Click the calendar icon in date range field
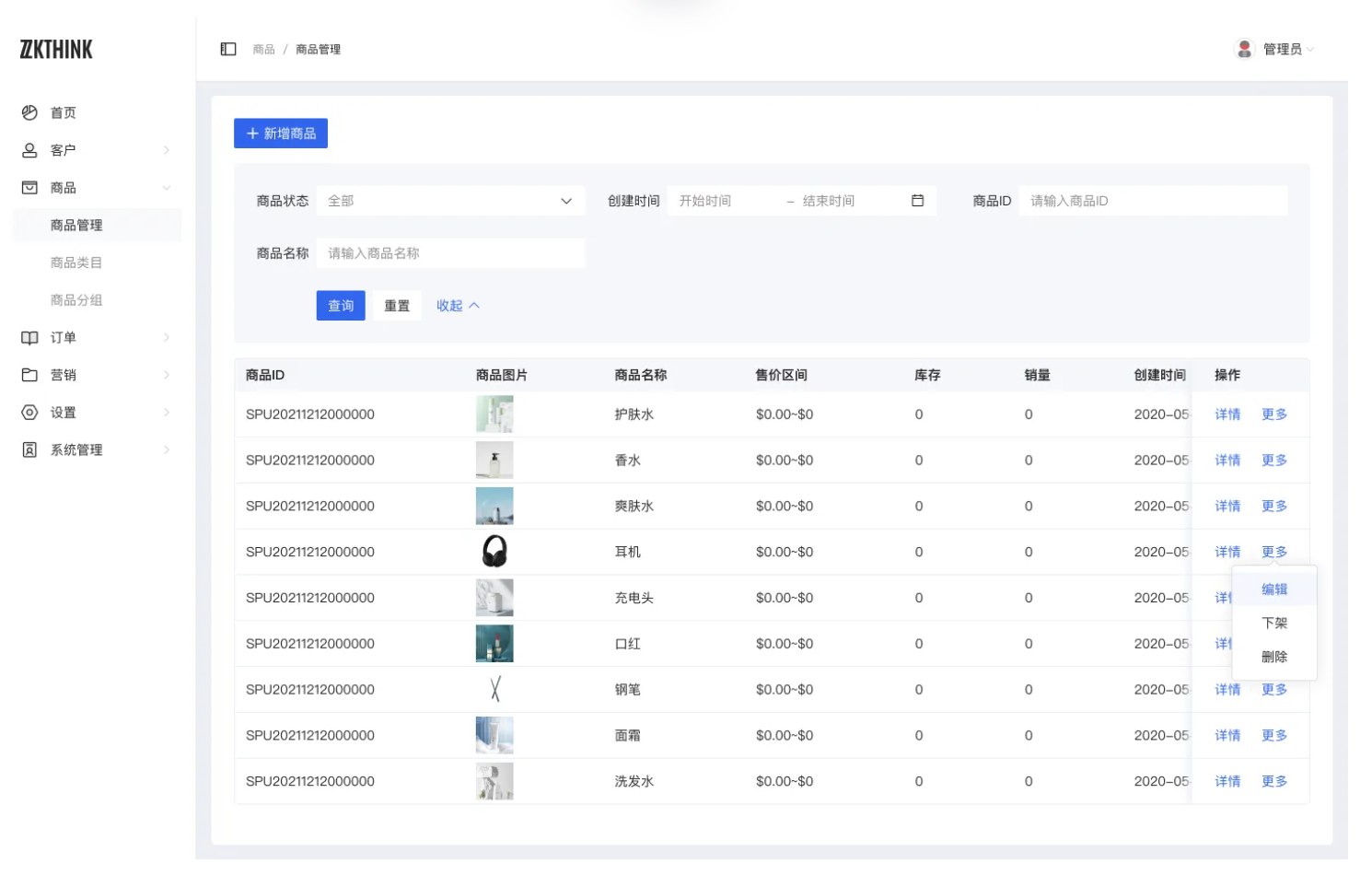Viewport: 1372px width, 875px height. coord(917,200)
